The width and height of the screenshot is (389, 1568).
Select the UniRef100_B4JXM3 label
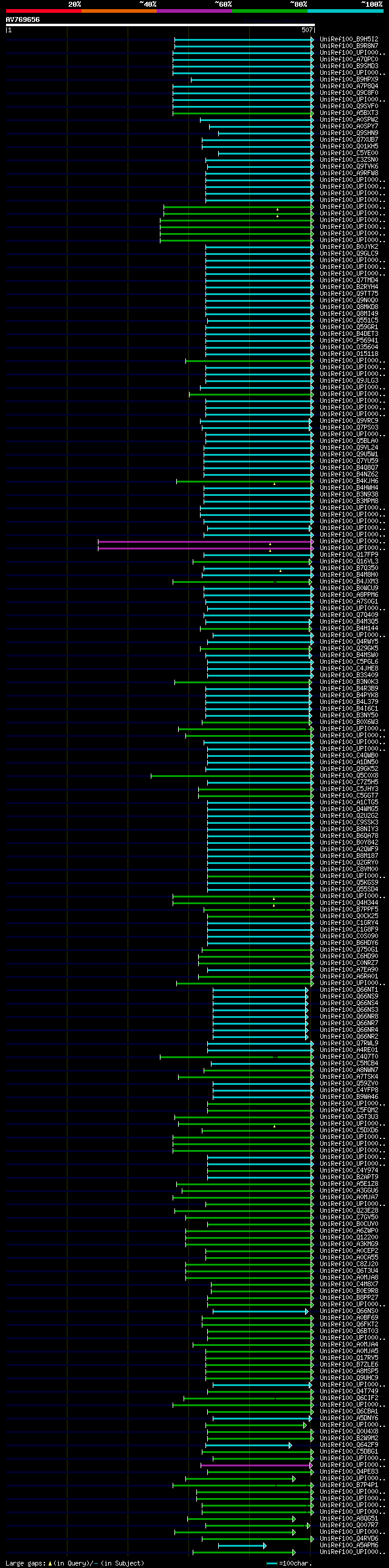click(349, 582)
